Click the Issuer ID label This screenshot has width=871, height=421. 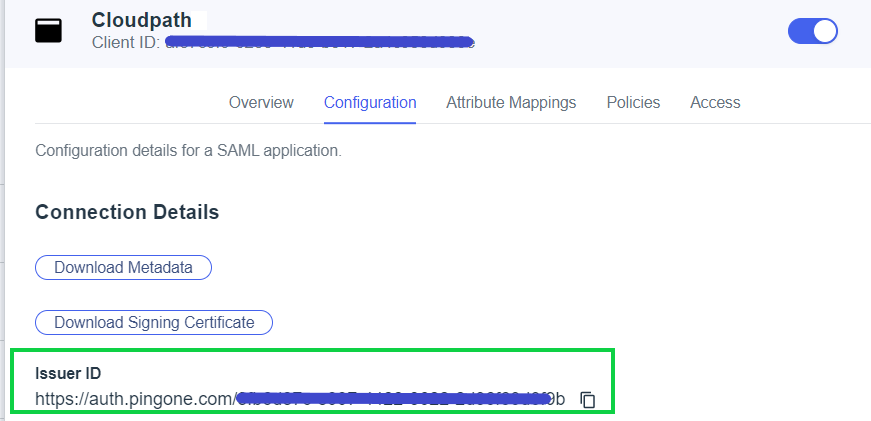pyautogui.click(x=68, y=373)
